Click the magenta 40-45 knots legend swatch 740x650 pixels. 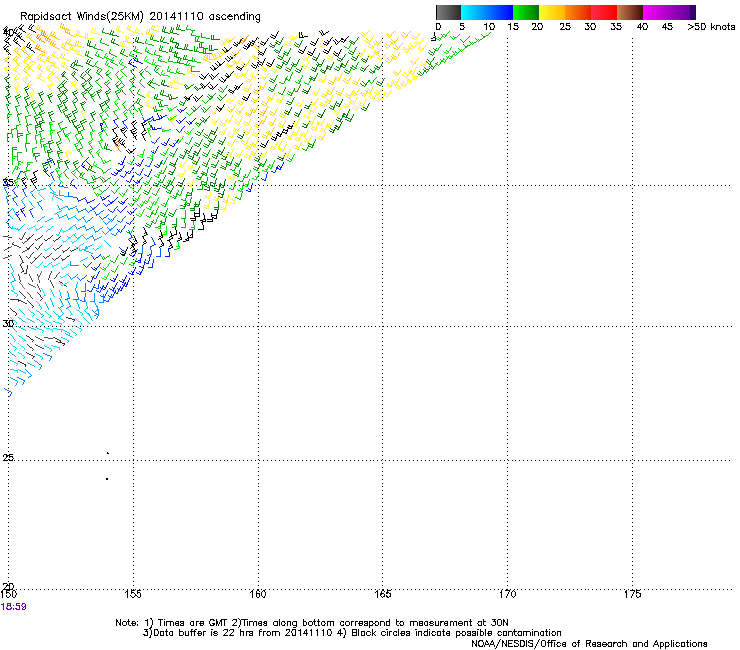click(656, 12)
